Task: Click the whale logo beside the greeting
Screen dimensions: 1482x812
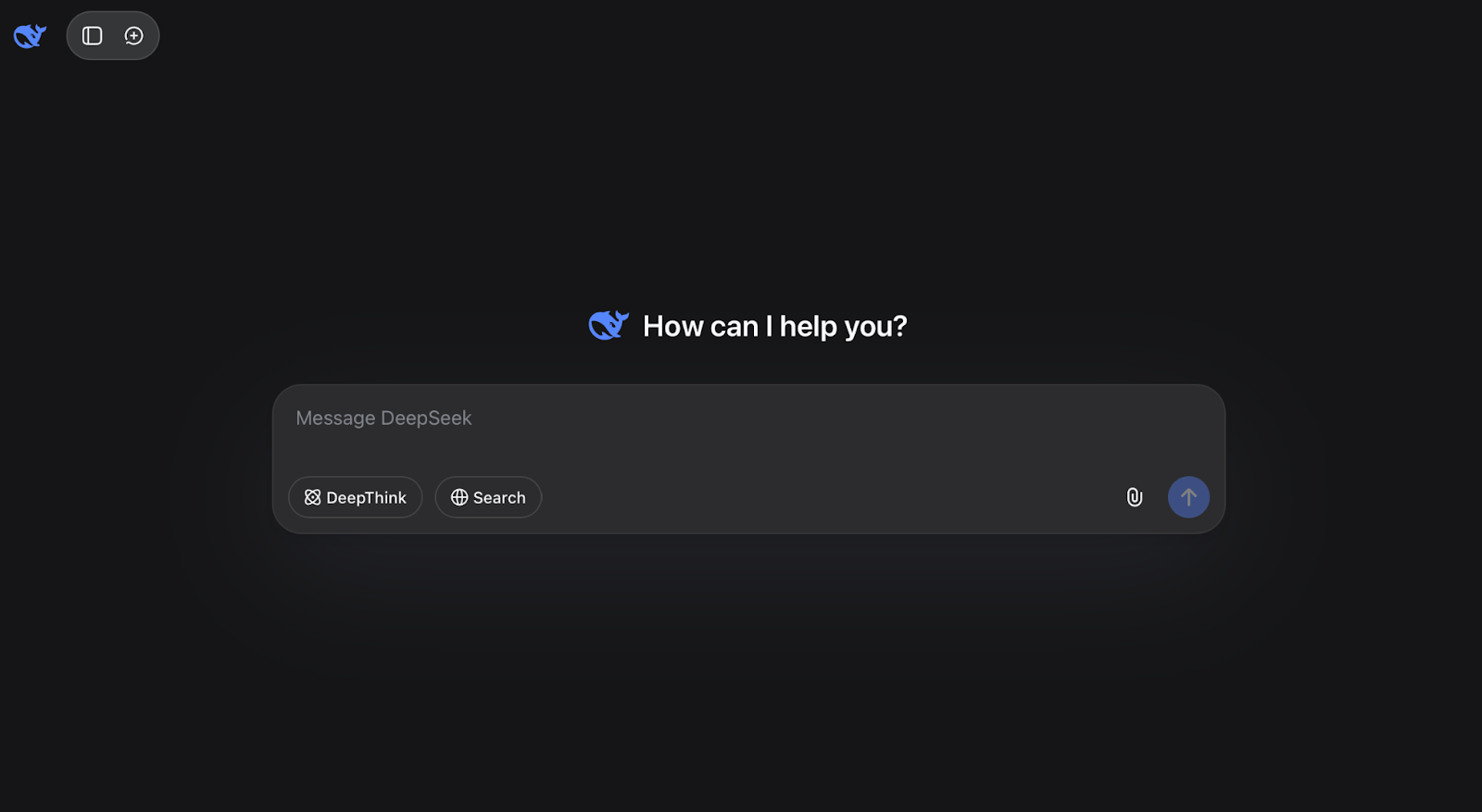Action: tap(609, 325)
